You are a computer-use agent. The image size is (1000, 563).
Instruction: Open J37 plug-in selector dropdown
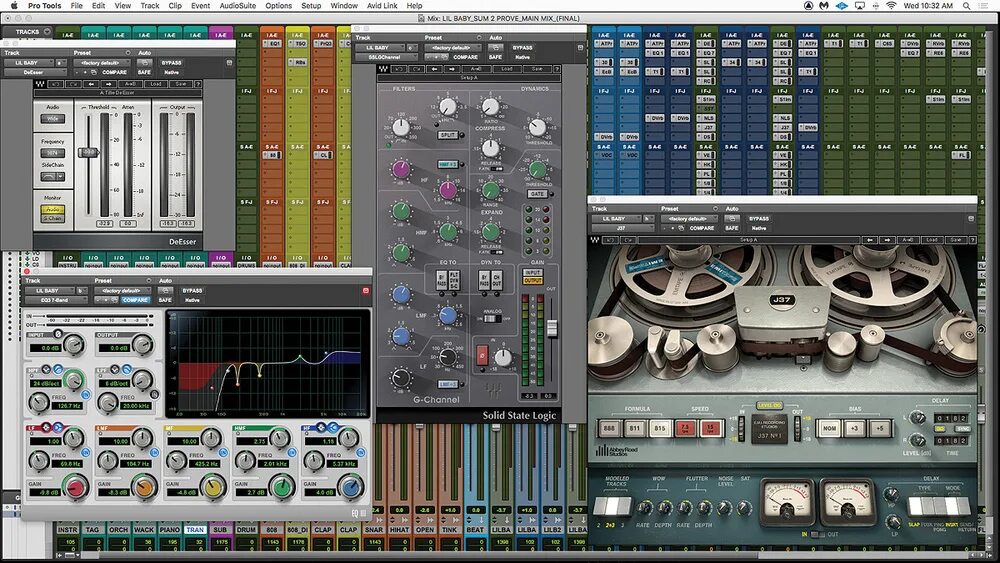point(622,228)
